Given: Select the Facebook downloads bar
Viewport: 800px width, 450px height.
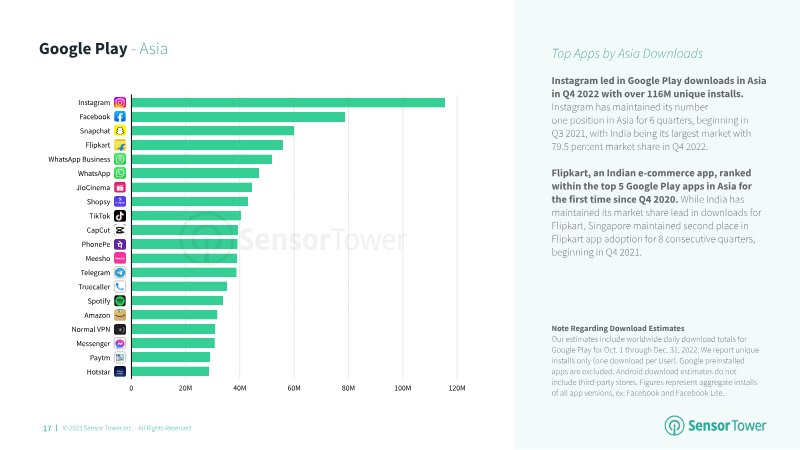Looking at the screenshot, I should (238, 117).
